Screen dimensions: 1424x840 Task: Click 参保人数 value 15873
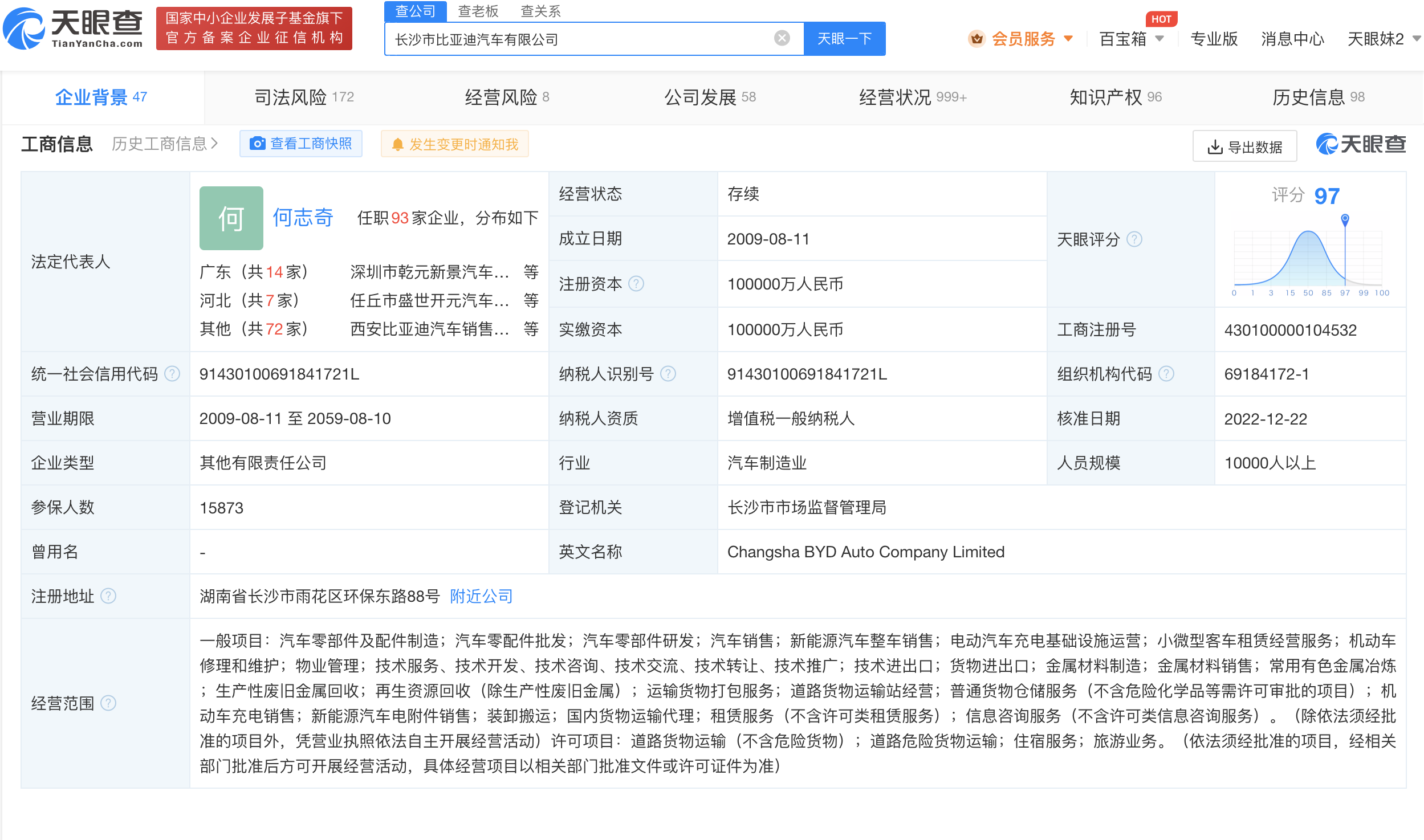222,508
